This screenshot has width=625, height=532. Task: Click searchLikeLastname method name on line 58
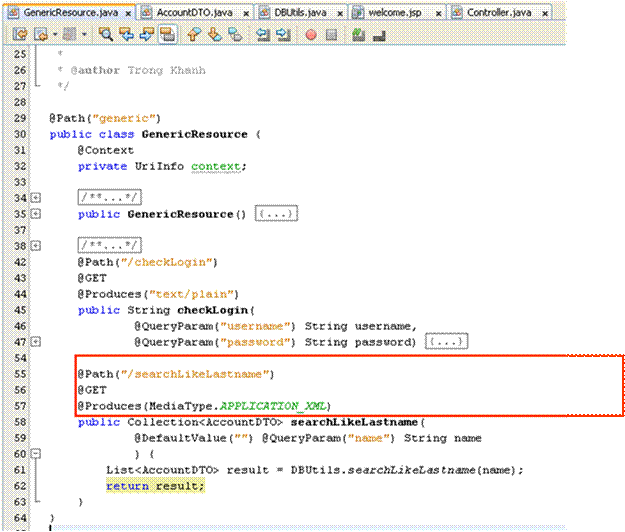click(354, 422)
